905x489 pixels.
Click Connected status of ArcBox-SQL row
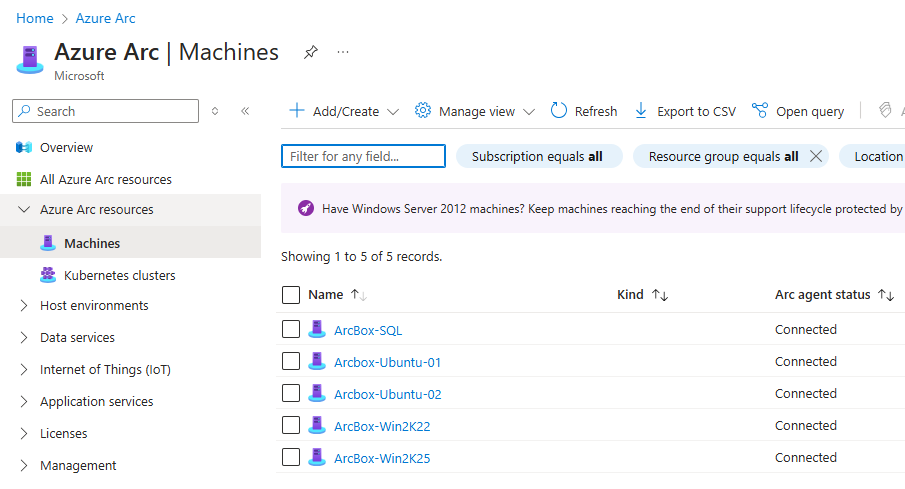[806, 329]
